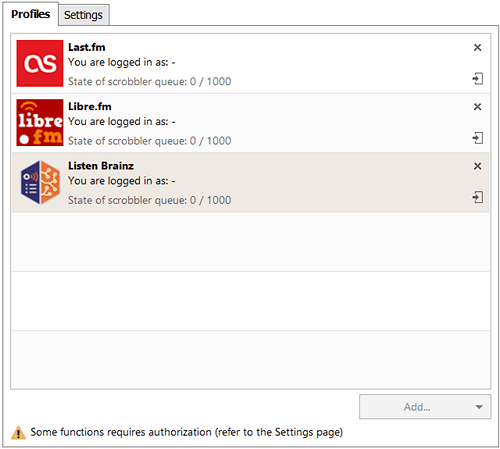Select the Listen Brainz profile row
Screen dimensions: 500x449
pos(251,182)
